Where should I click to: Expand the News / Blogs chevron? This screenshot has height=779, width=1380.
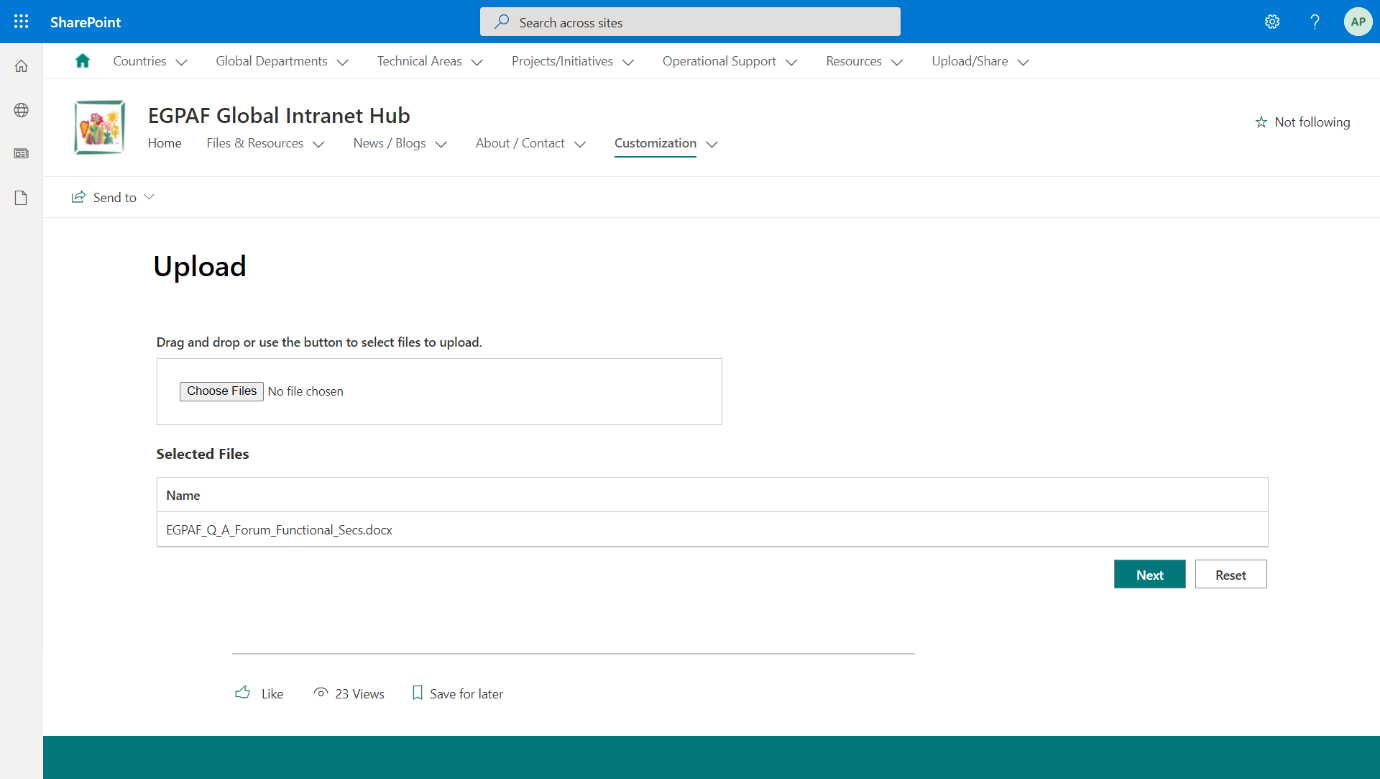(441, 144)
